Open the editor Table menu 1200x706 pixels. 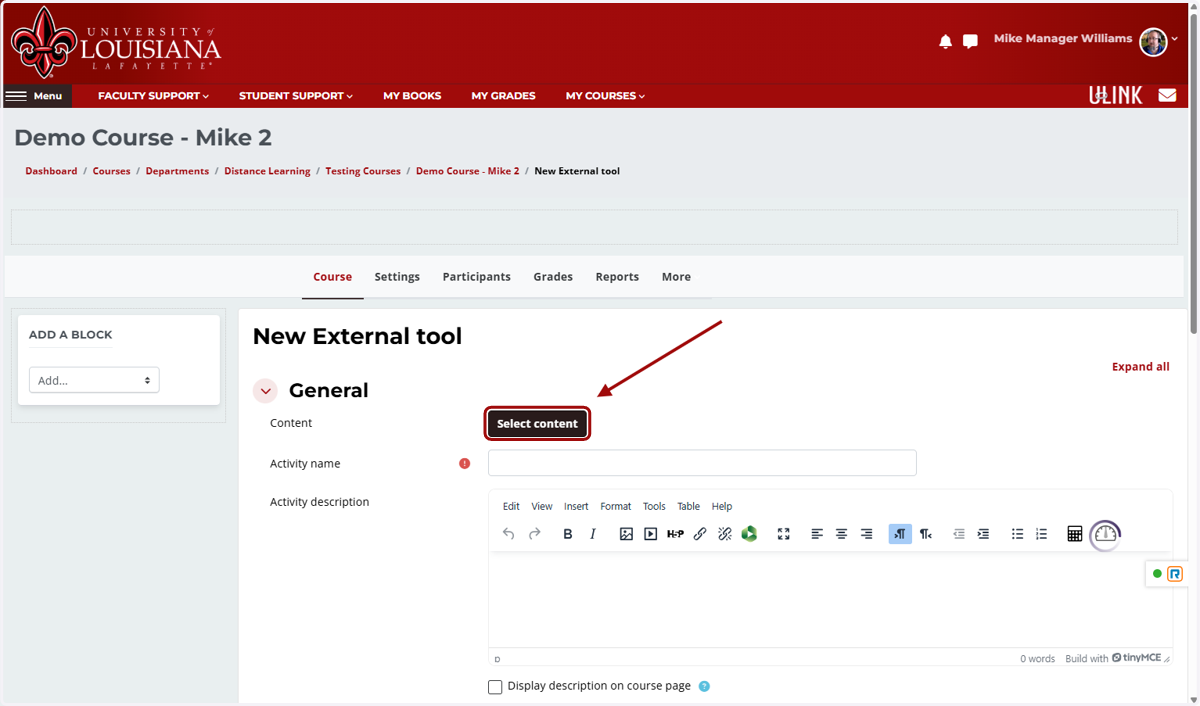(689, 506)
